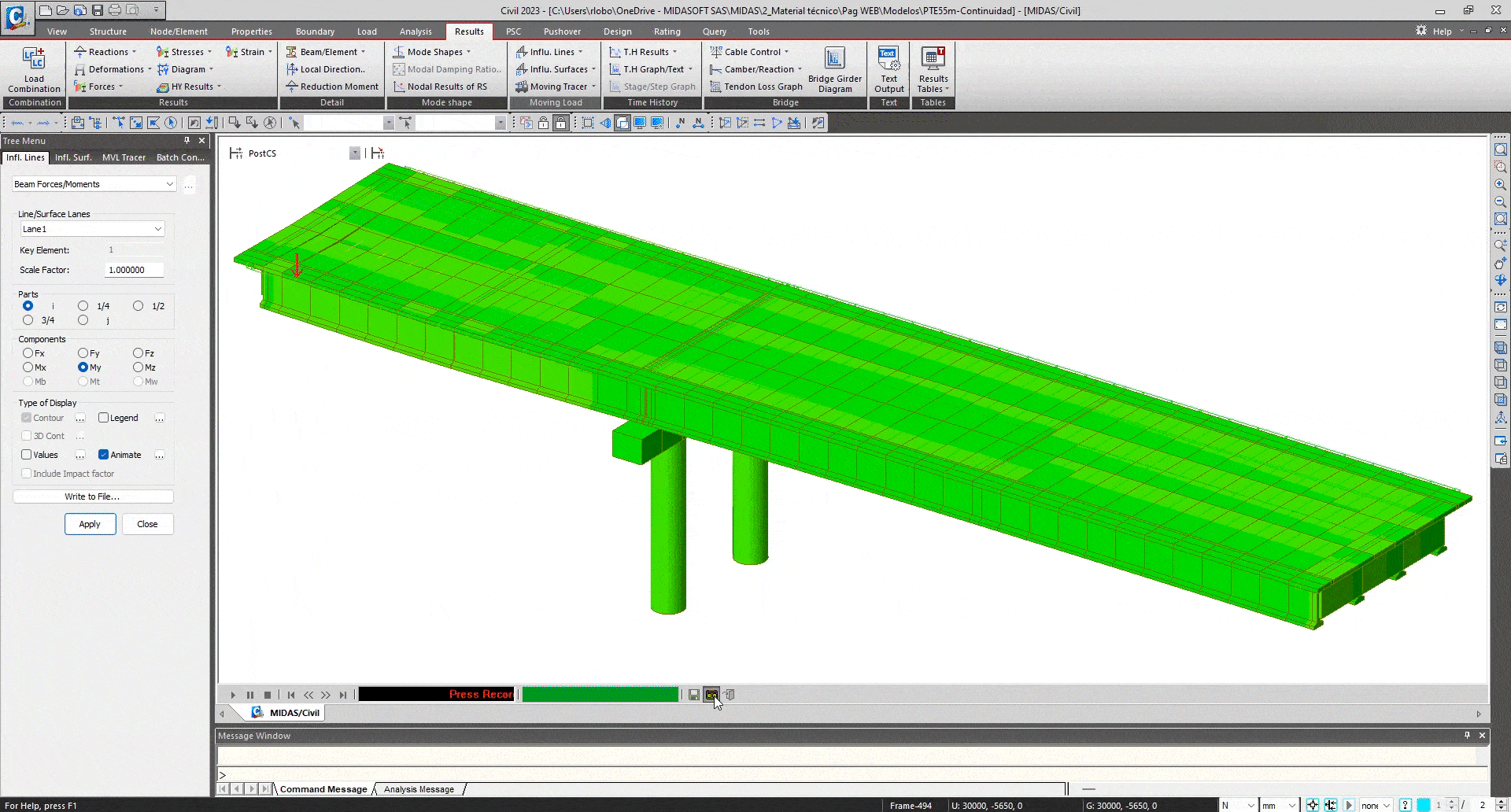Close animation with the exit door icon
Screen dimensions: 1511x812
[x=730, y=695]
